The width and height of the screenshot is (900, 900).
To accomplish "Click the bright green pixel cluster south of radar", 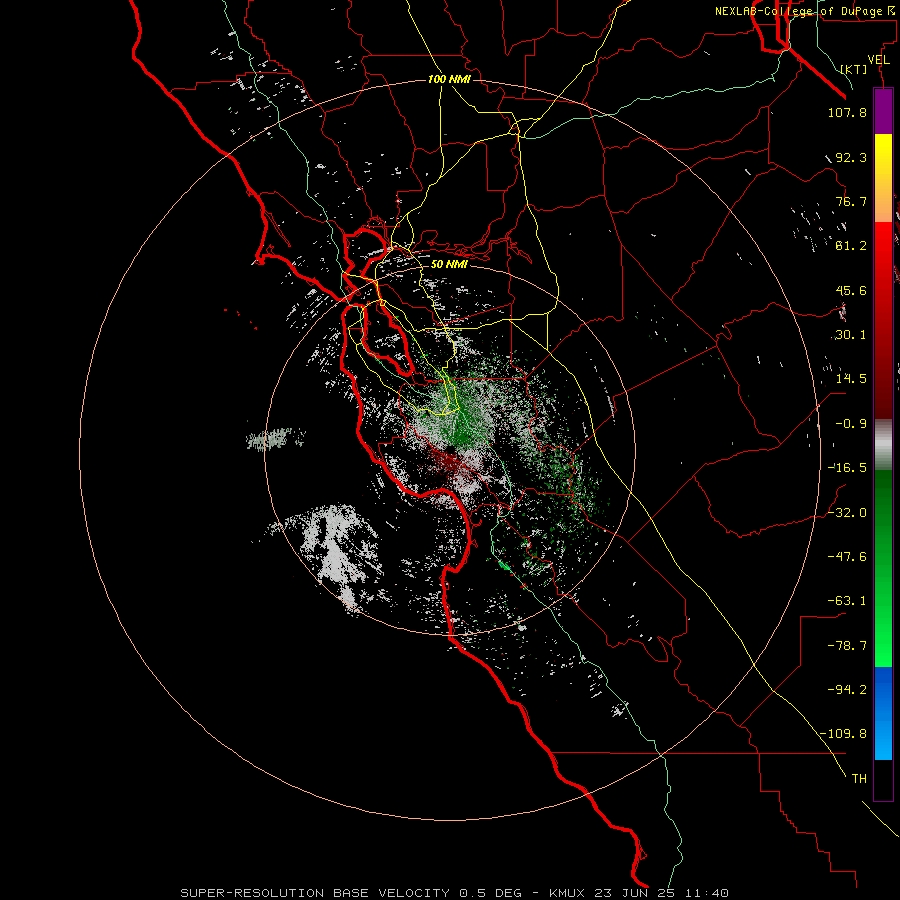I will click(504, 566).
